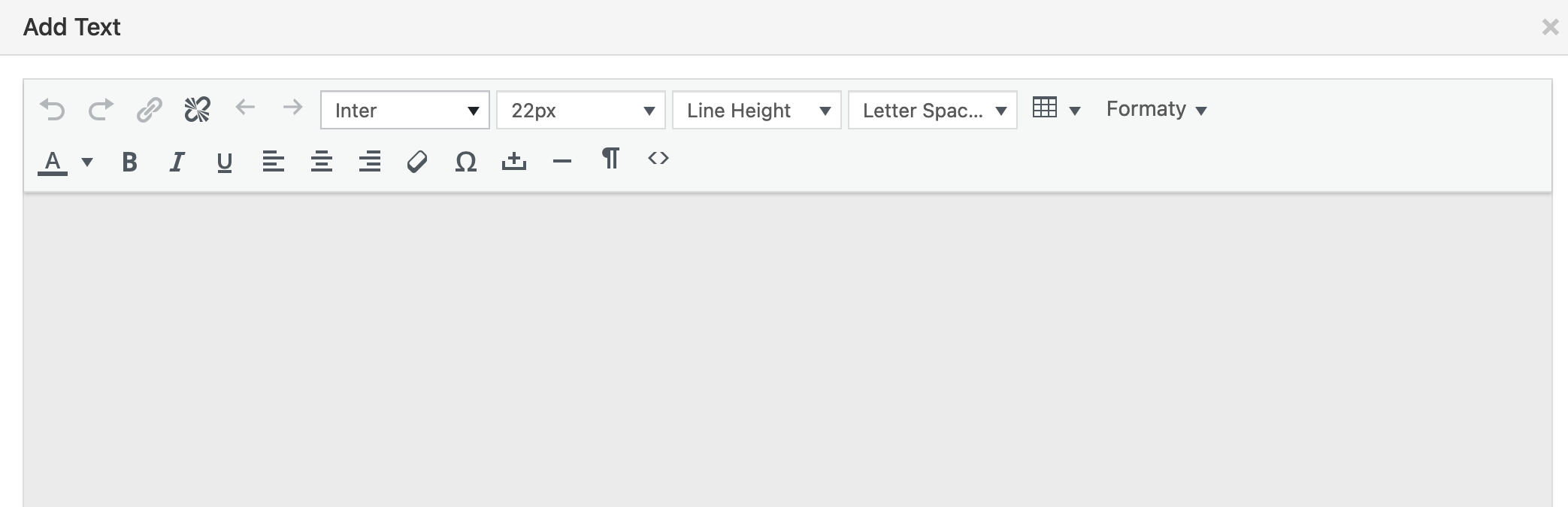This screenshot has height=507, width=1568.
Task: Expand the Letter Spacing dropdown
Action: 932,111
